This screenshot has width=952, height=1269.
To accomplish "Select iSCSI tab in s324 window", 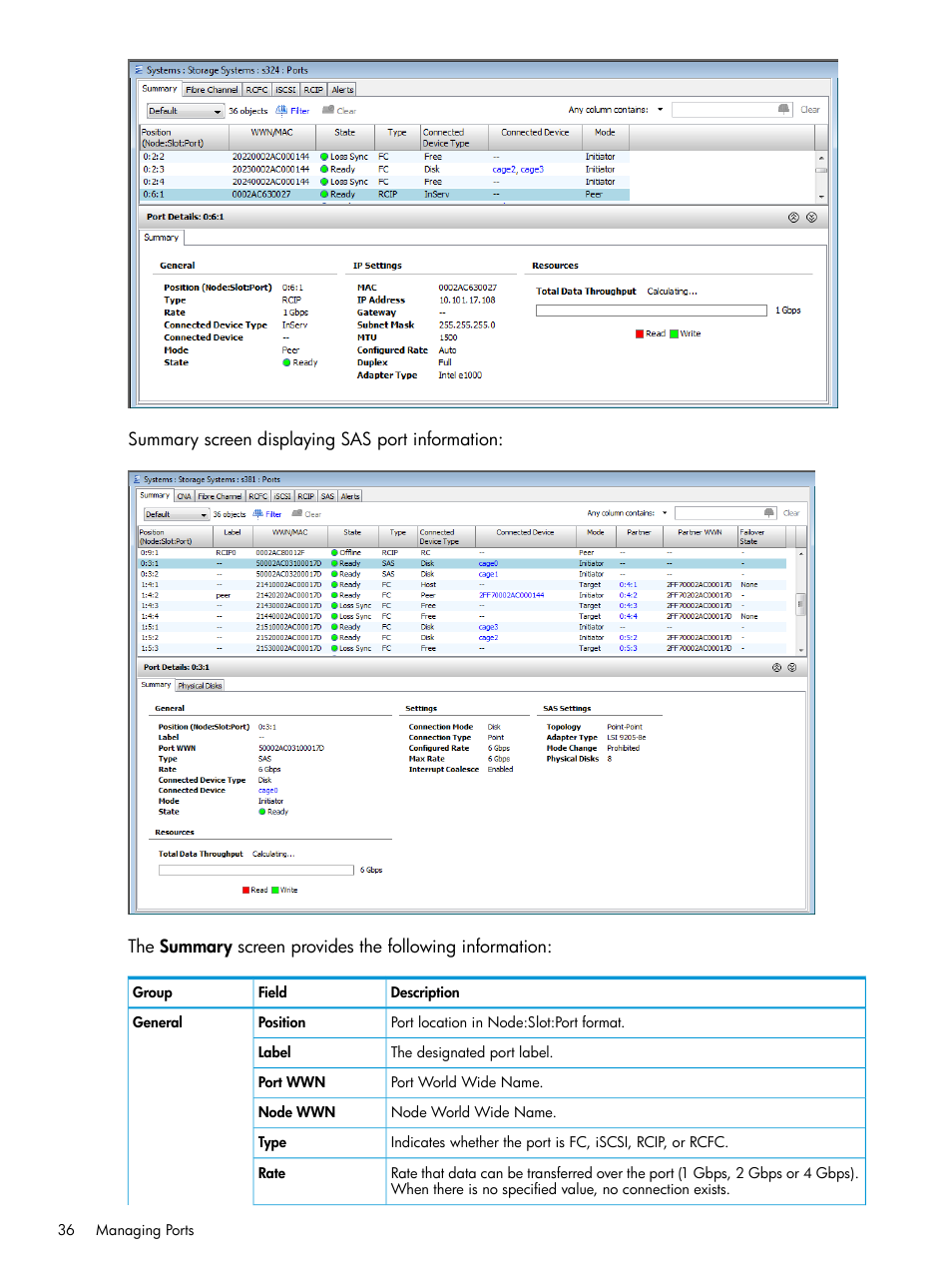I will point(285,90).
